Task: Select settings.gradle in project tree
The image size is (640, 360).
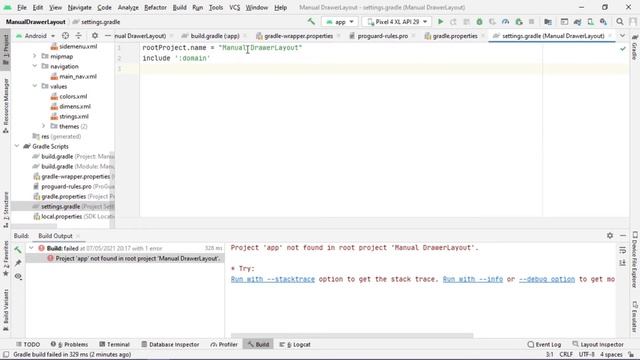Action: [63, 207]
